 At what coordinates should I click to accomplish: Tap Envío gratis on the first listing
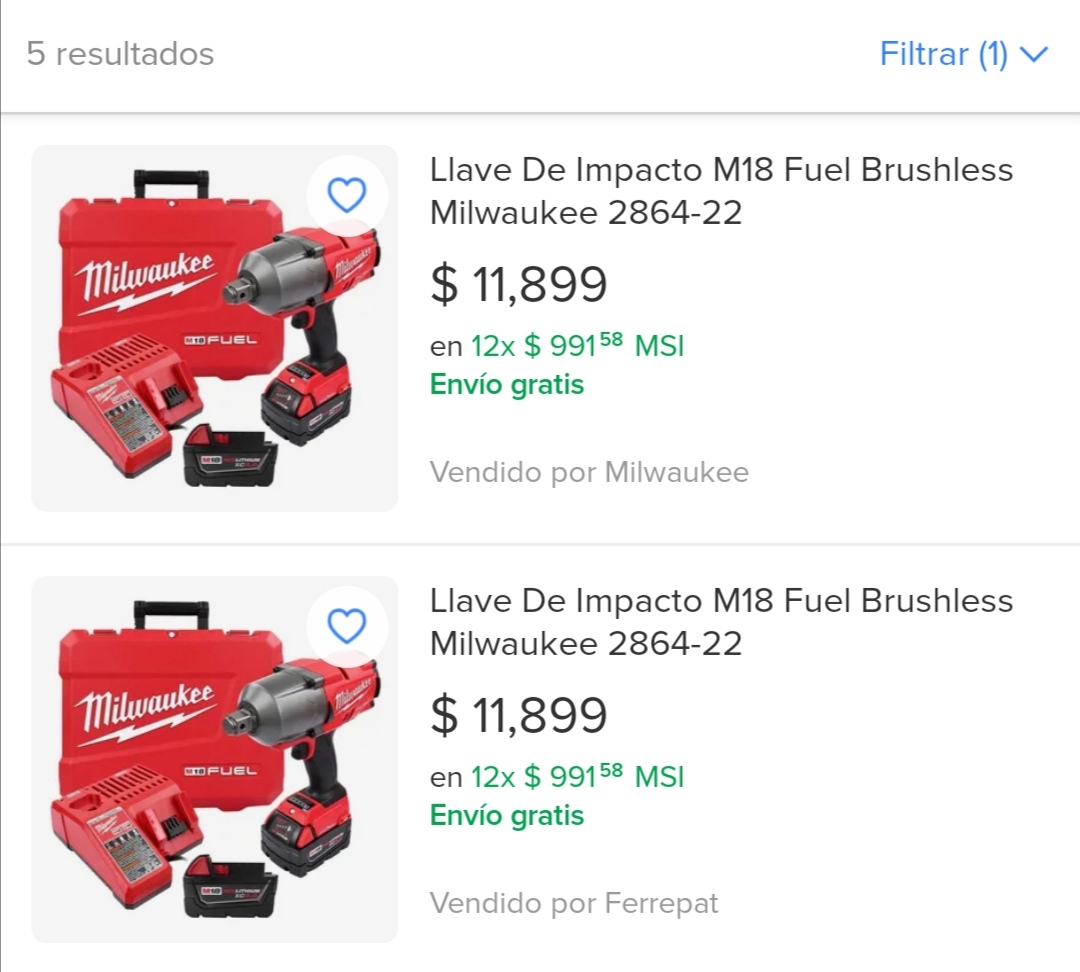pos(507,384)
